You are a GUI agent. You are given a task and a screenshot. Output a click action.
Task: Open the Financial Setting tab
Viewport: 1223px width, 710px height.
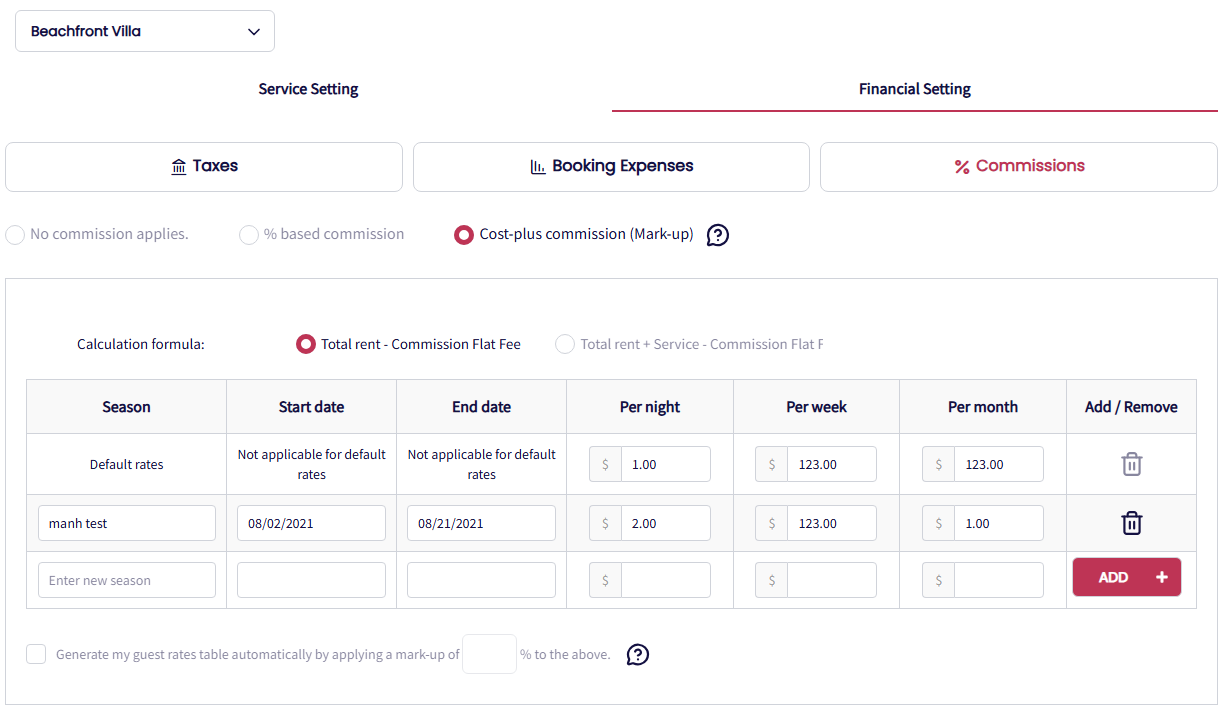pos(914,89)
